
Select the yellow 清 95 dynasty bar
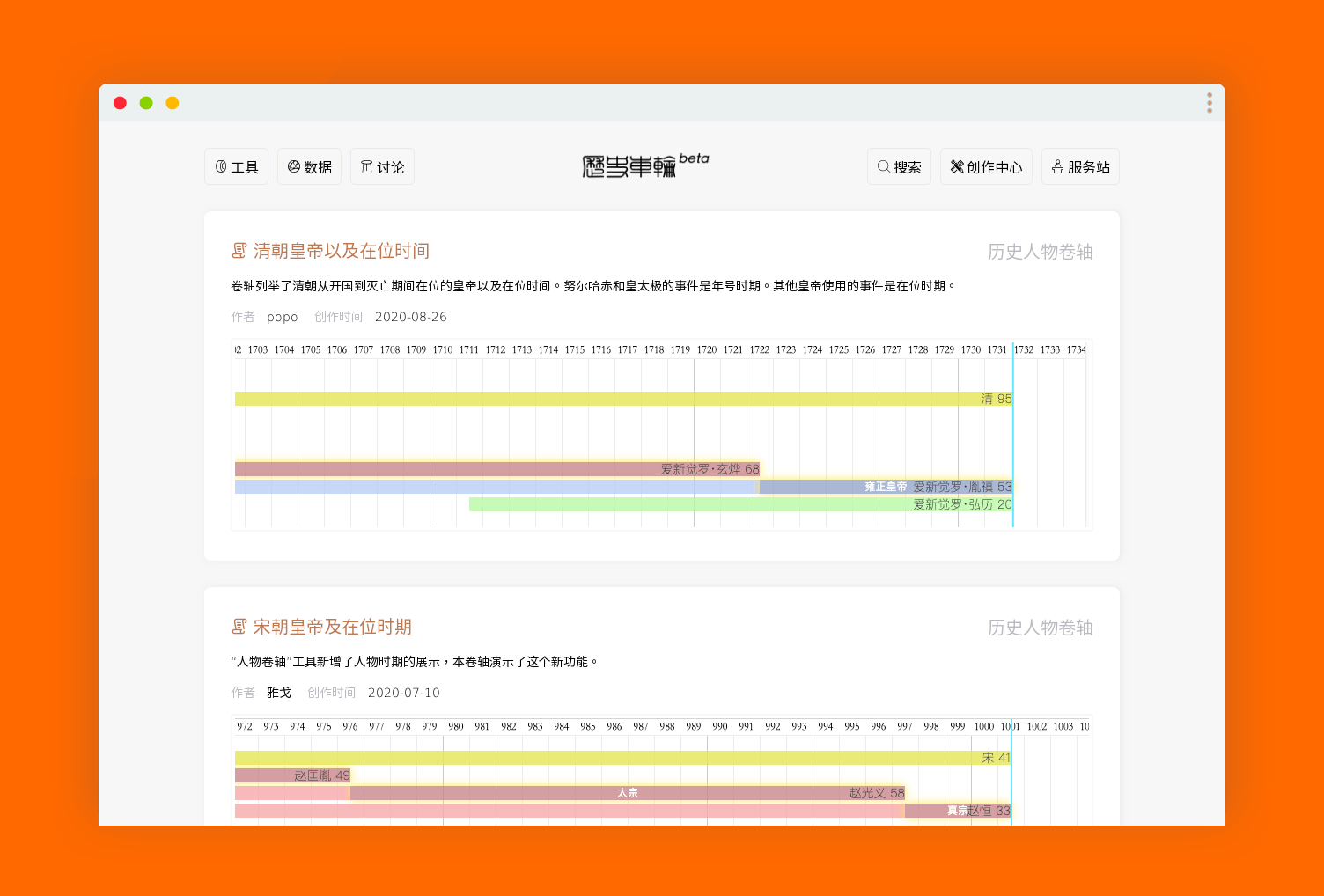click(623, 399)
